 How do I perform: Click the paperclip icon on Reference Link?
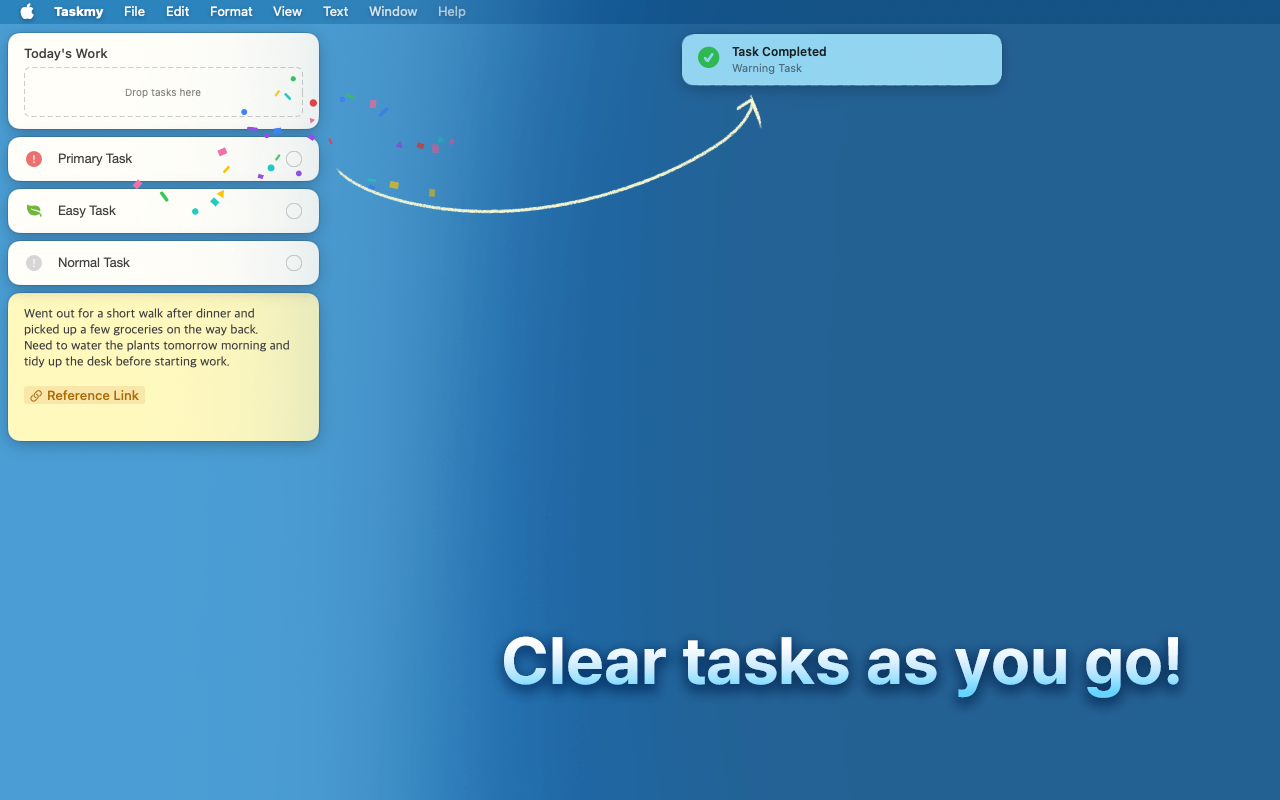[36, 395]
